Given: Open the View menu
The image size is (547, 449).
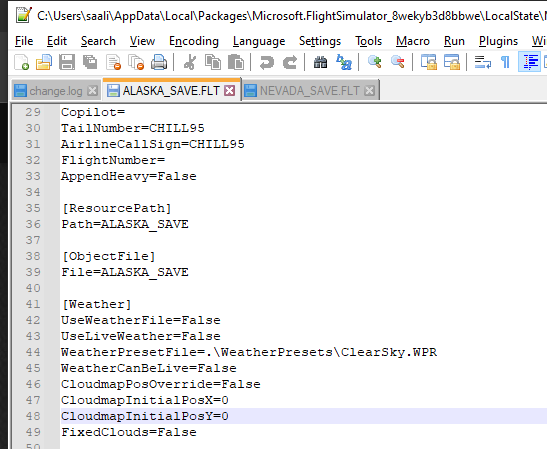Looking at the screenshot, I should pos(142,41).
